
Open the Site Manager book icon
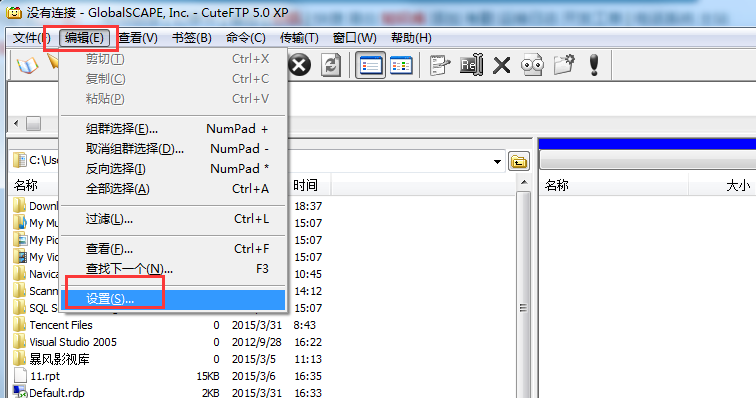point(27,65)
